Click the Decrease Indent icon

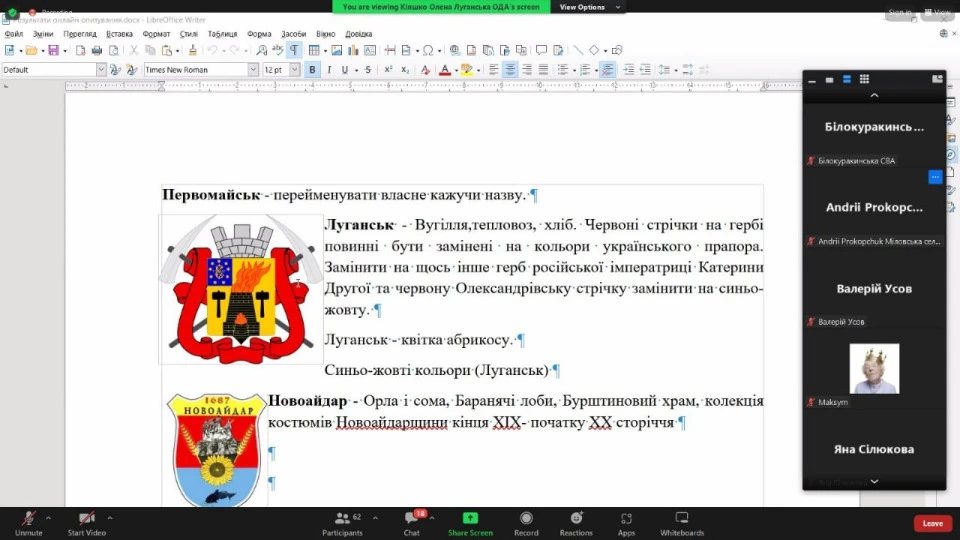[645, 70]
